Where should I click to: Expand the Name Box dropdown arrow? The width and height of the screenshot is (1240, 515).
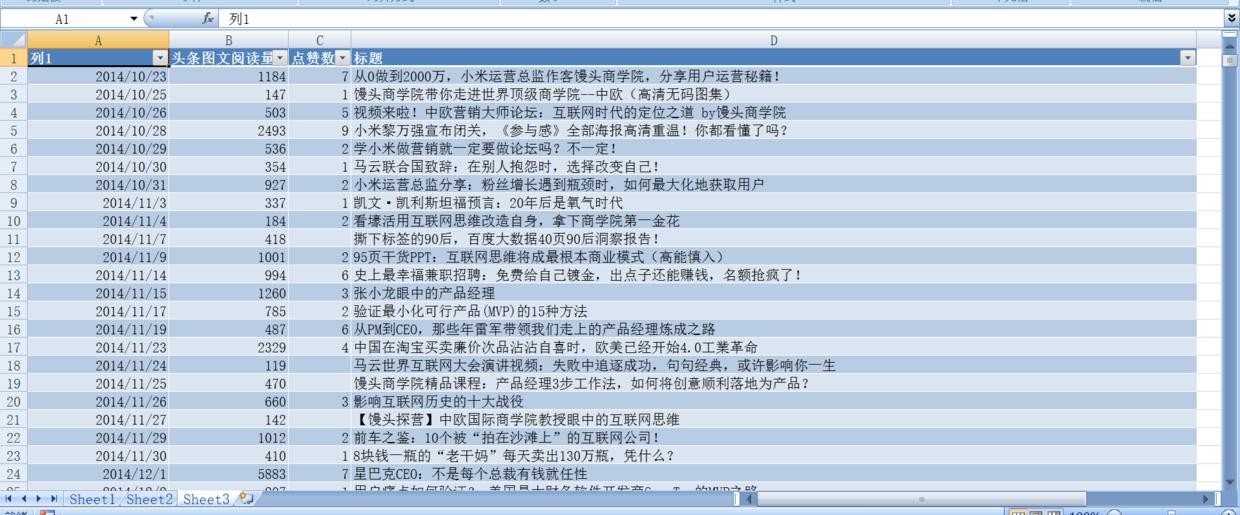pos(134,19)
